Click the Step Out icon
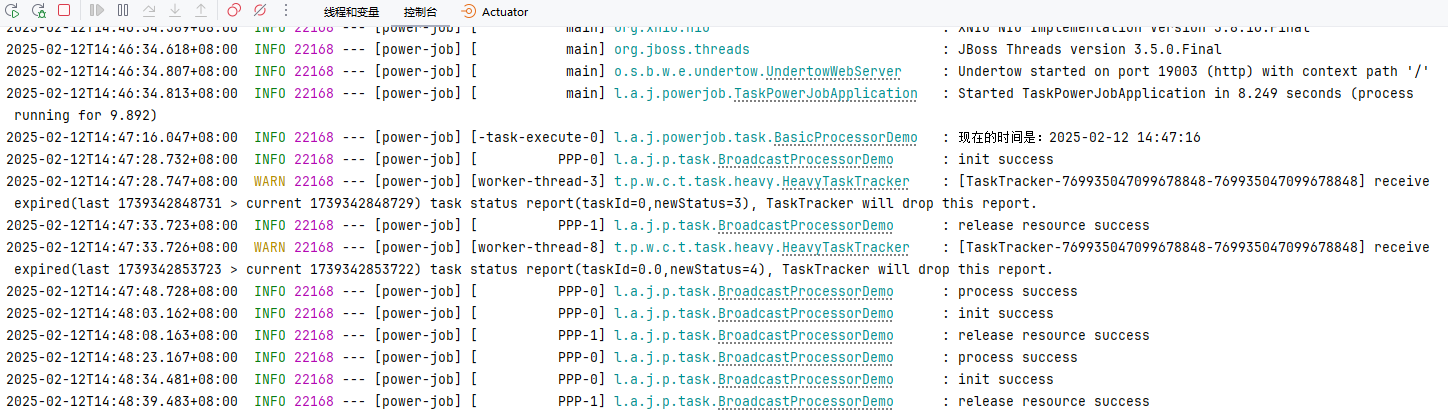Viewport: 1448px width, 417px height. [201, 11]
